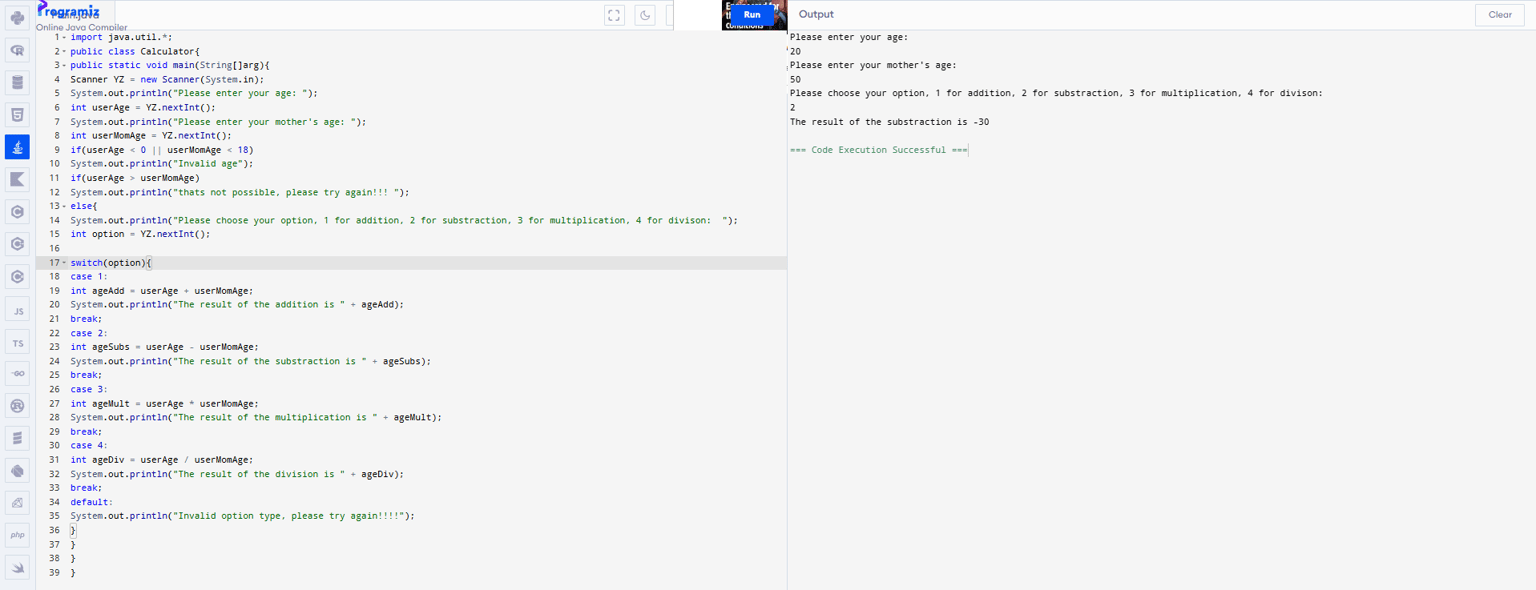Viewport: 1536px width, 590px height.
Task: Click the Output panel heading
Action: (x=816, y=15)
